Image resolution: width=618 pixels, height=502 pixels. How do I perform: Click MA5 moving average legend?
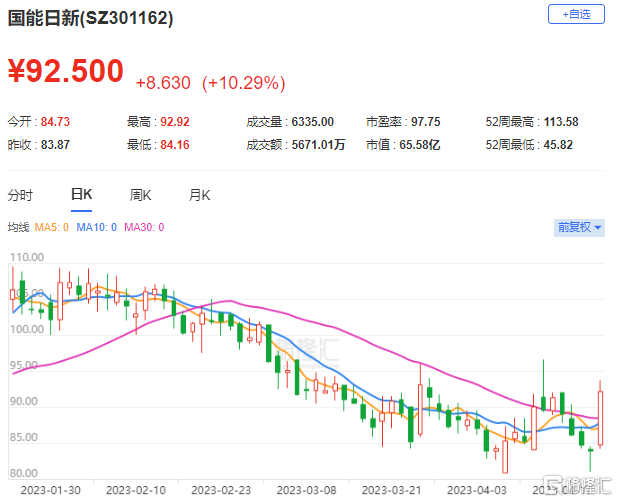coord(52,227)
